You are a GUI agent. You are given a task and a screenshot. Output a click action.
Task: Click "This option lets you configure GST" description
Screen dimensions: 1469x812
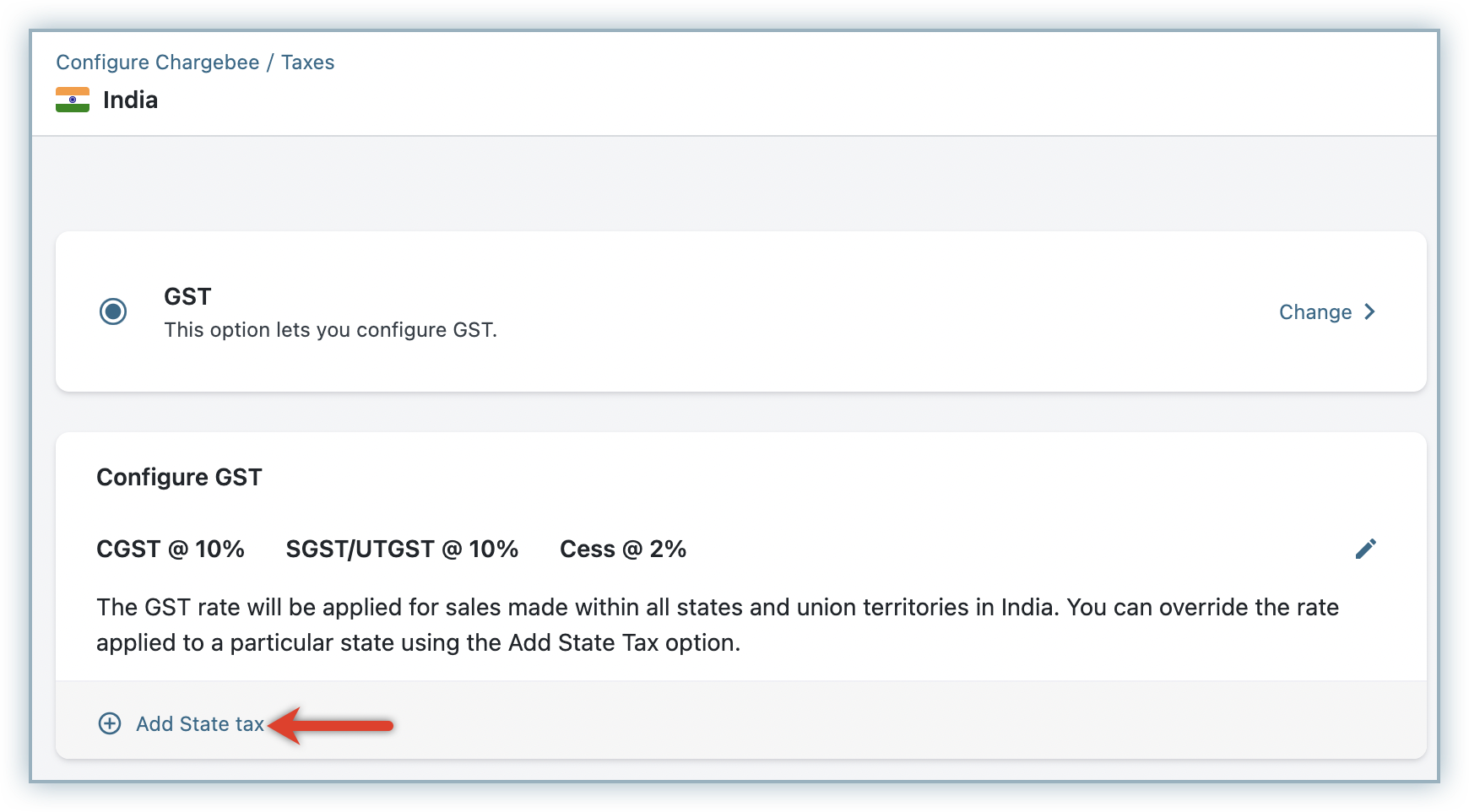coord(330,330)
